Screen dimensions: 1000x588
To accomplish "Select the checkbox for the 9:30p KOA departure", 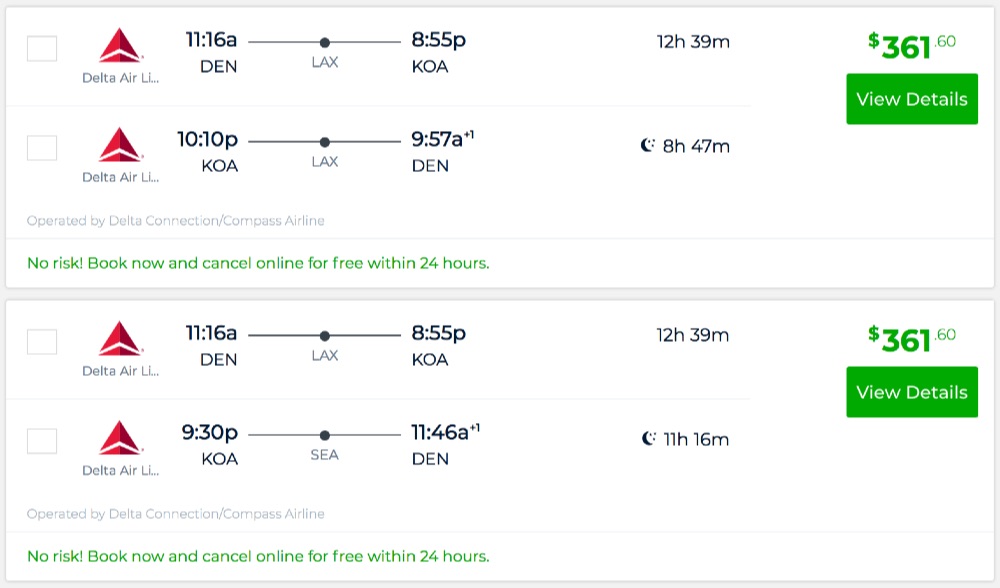I will (x=42, y=441).
